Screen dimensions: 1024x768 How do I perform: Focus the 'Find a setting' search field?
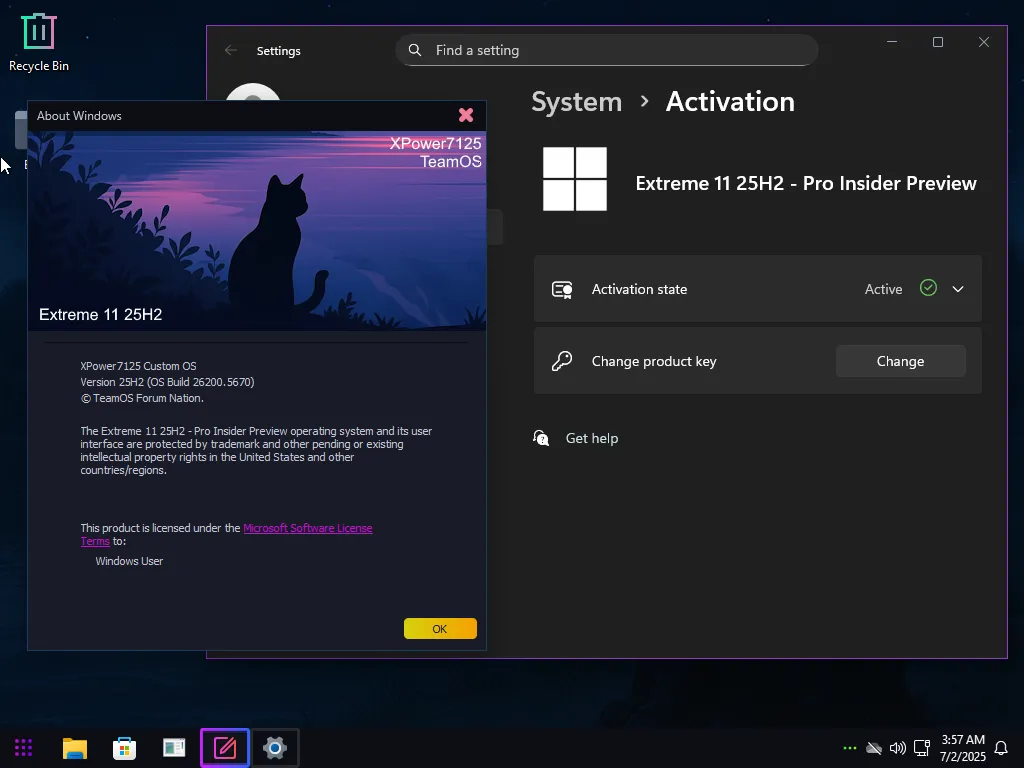607,50
